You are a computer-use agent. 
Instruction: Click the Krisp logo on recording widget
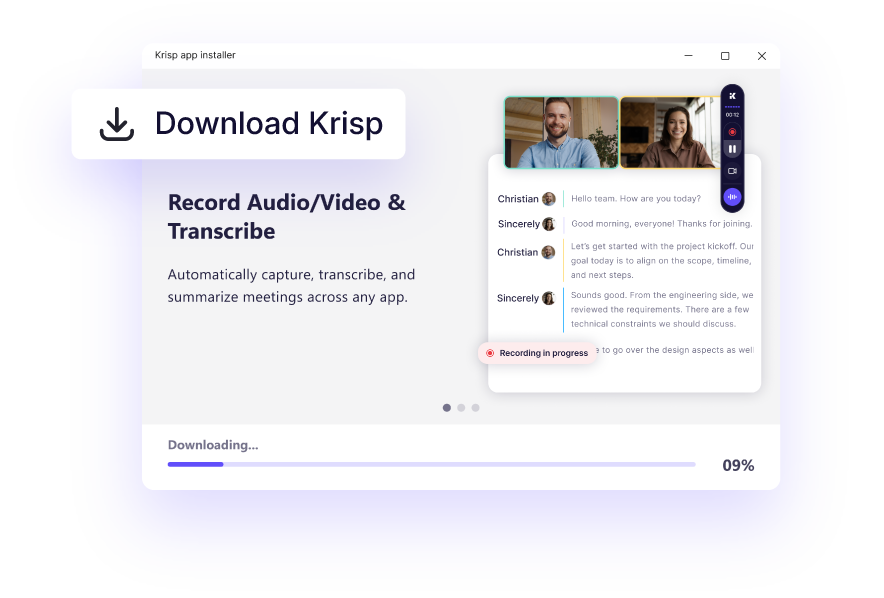click(732, 96)
